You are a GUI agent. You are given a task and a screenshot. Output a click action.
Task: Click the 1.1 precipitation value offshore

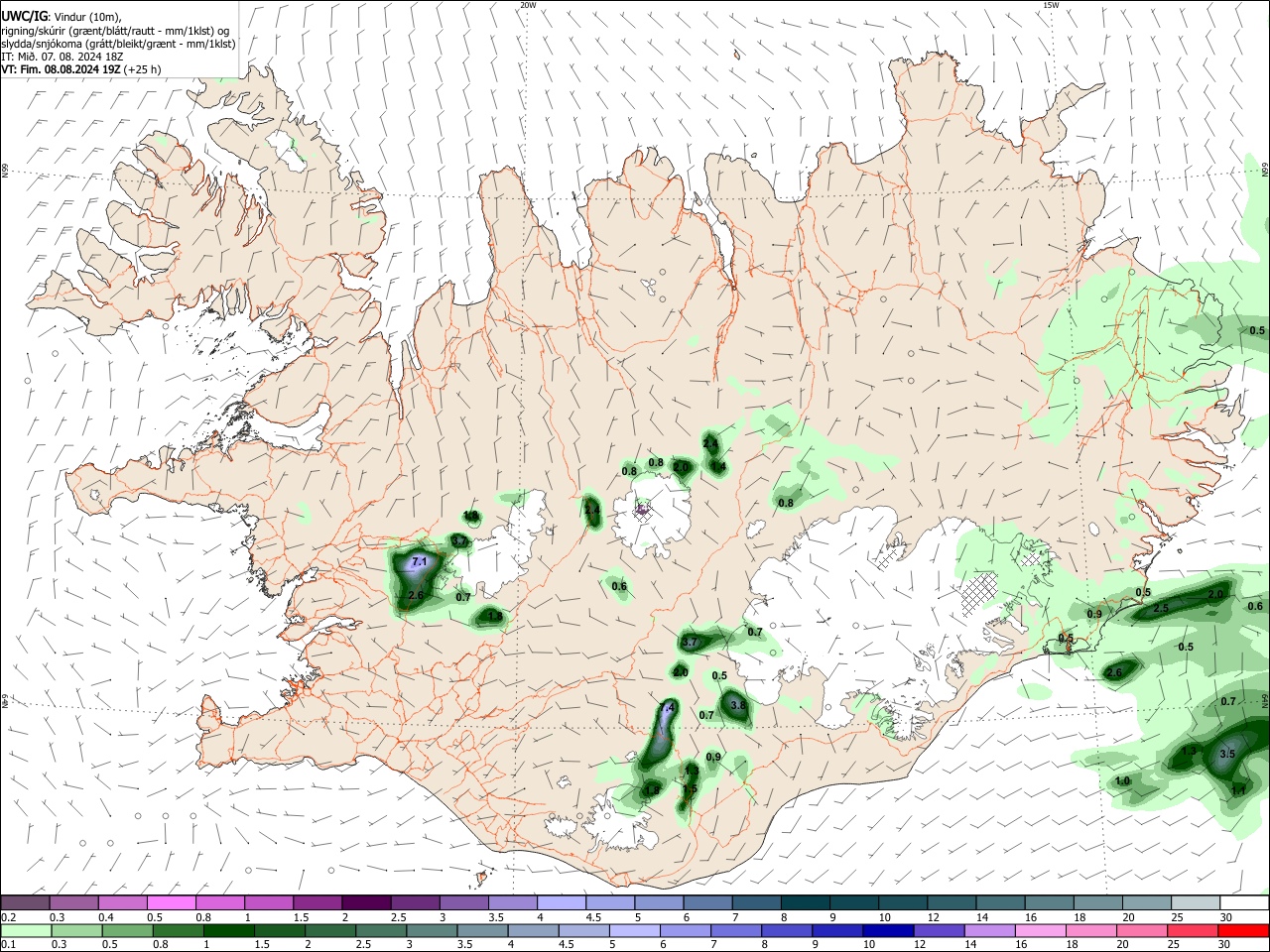pyautogui.click(x=1238, y=790)
